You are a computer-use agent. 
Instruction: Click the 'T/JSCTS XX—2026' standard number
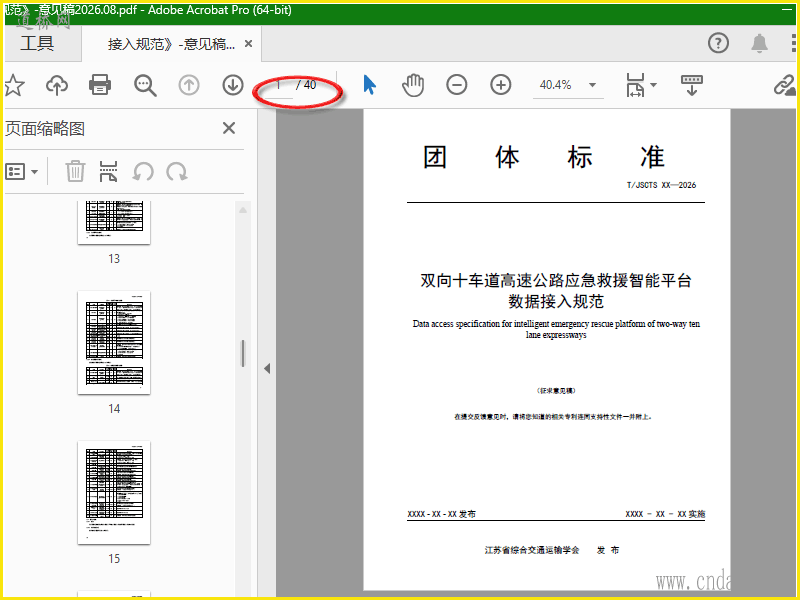[661, 185]
